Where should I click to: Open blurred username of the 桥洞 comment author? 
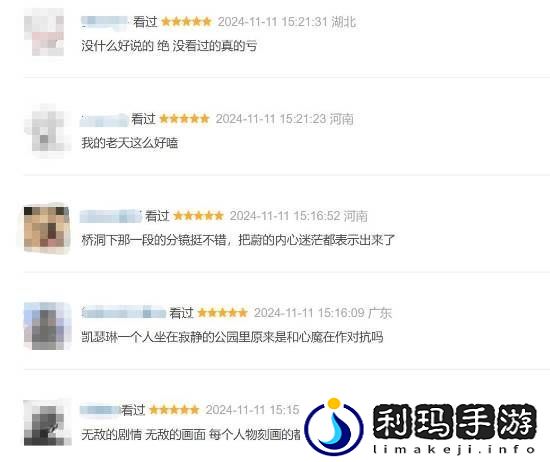click(x=111, y=216)
